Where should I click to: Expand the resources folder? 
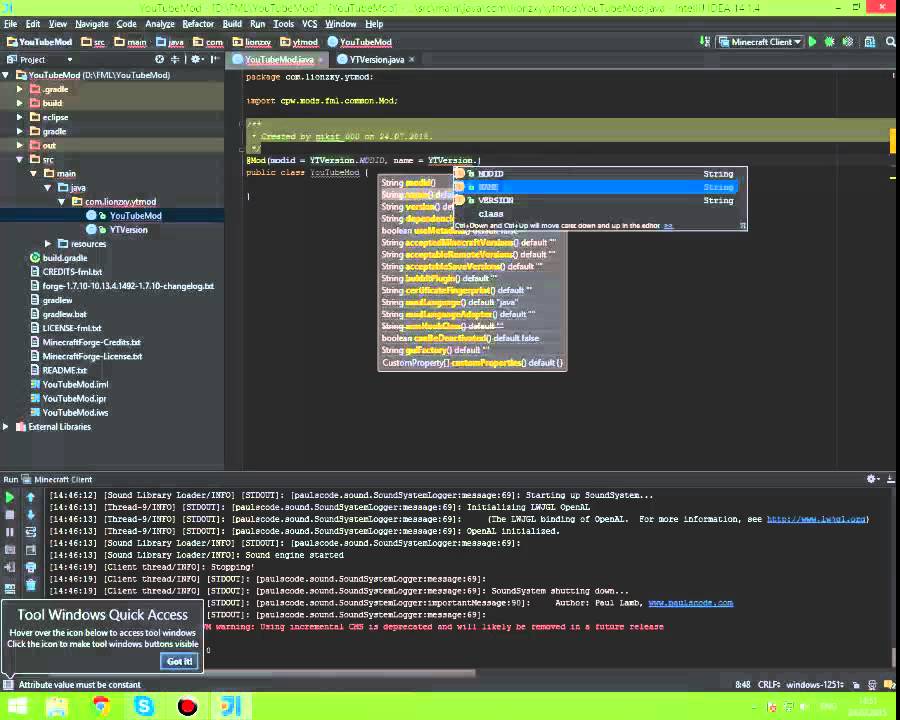[x=48, y=244]
